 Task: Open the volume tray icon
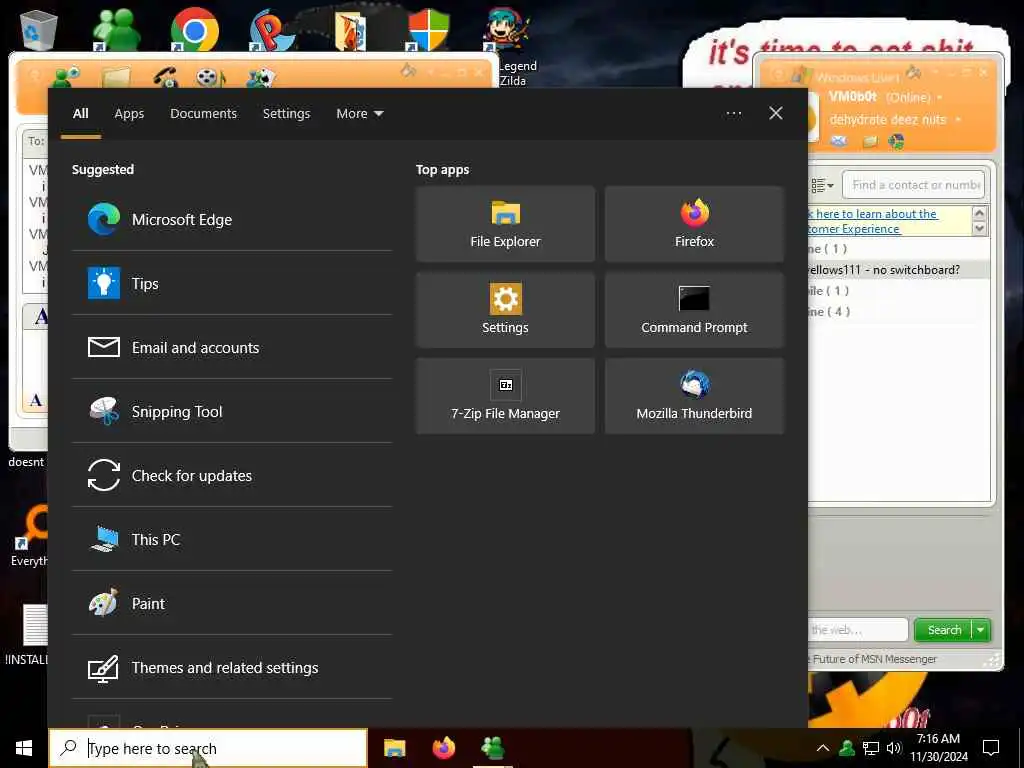point(894,748)
